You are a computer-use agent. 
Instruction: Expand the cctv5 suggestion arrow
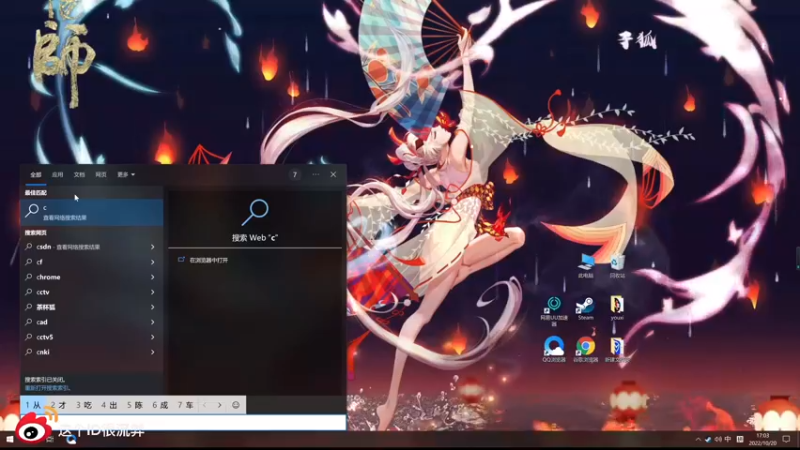coord(153,337)
